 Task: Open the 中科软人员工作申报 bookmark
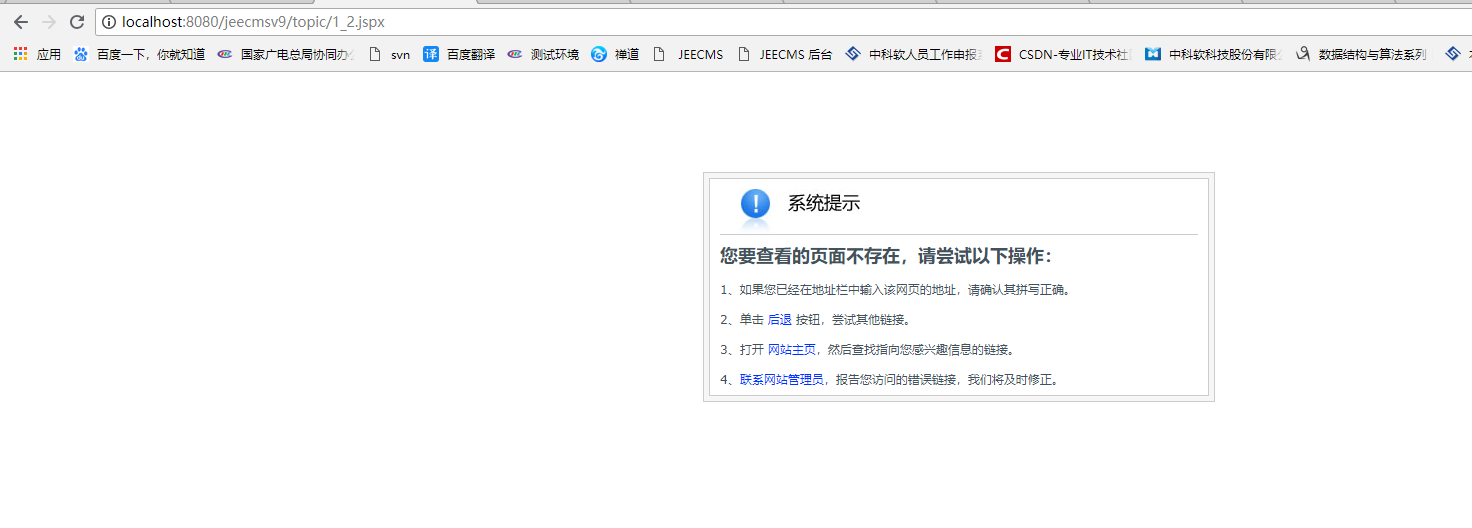[x=914, y=54]
